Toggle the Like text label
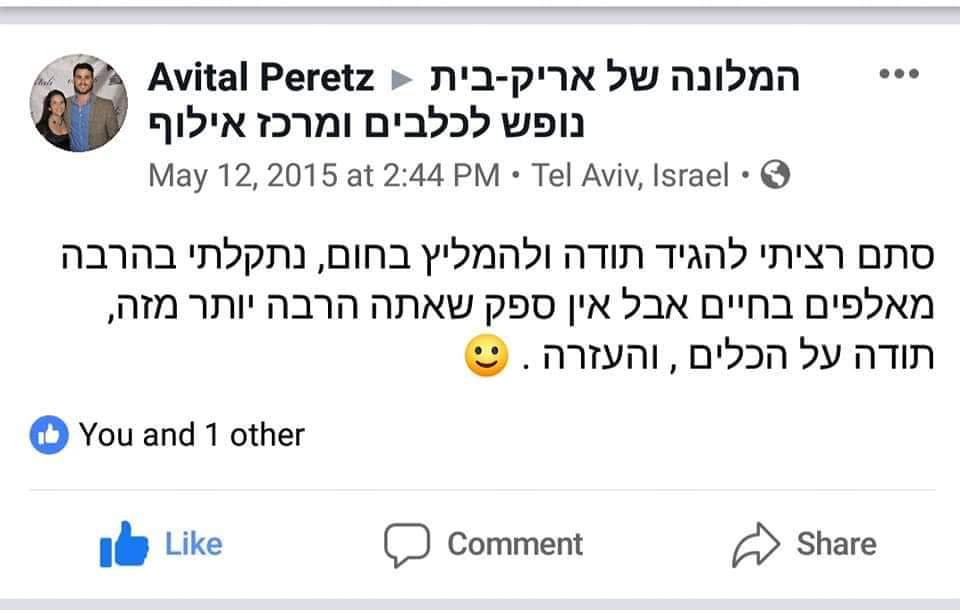The width and height of the screenshot is (960, 610). pos(193,544)
